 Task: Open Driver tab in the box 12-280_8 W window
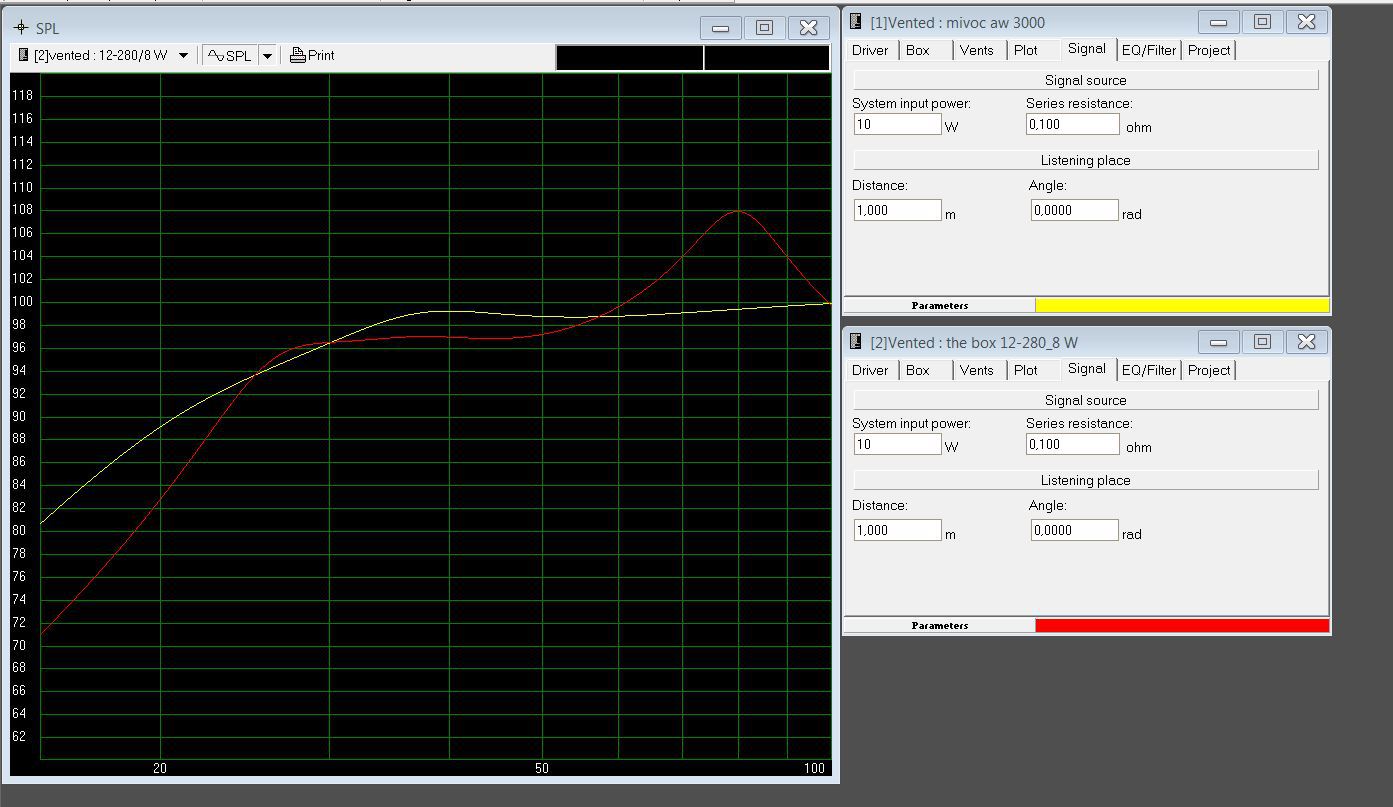[870, 370]
